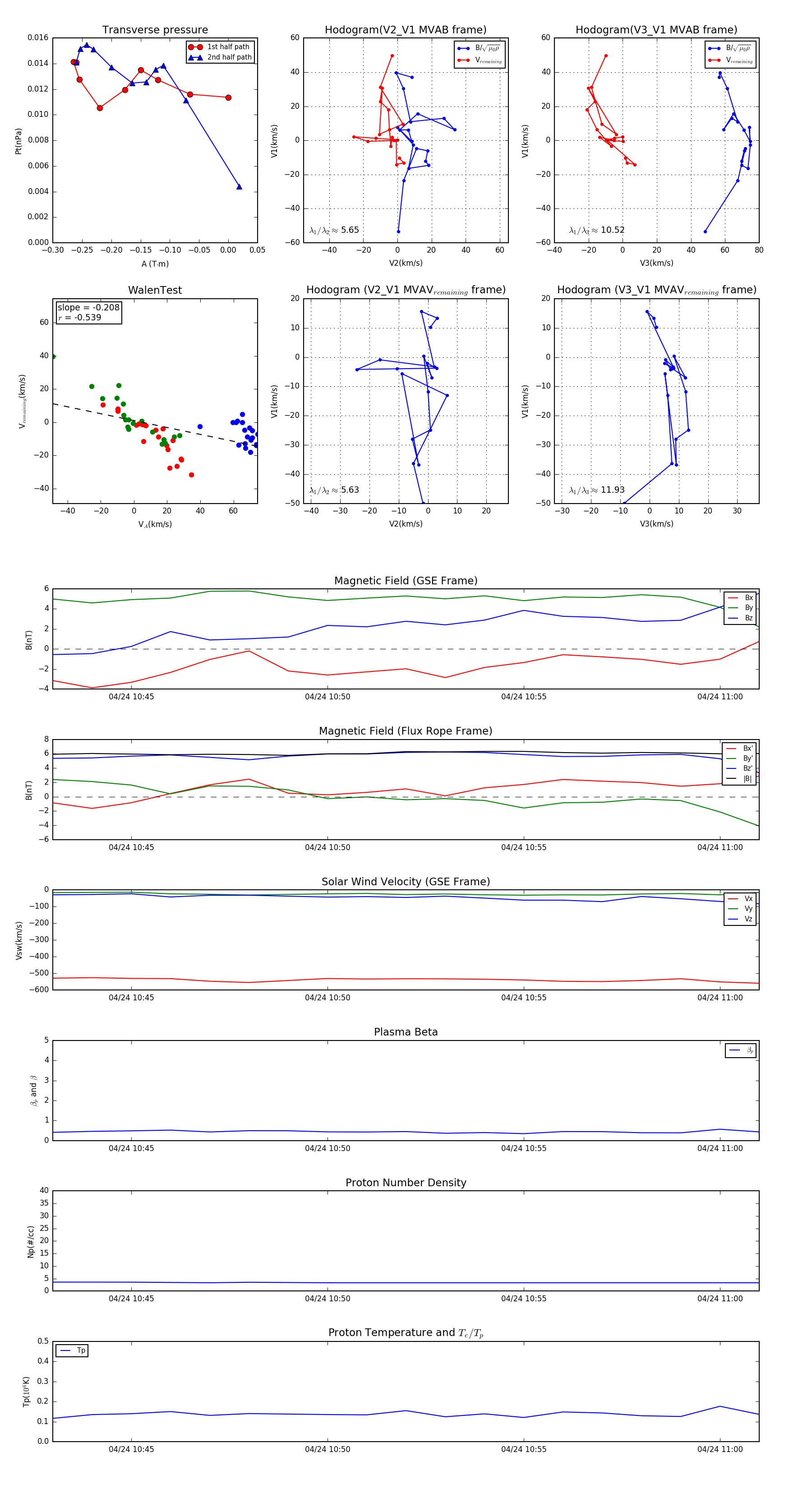This screenshot has width=812, height=1489.
Task: Click the 'Solar Wind Velocity (GSE Frame)' title
Action: coord(406,882)
